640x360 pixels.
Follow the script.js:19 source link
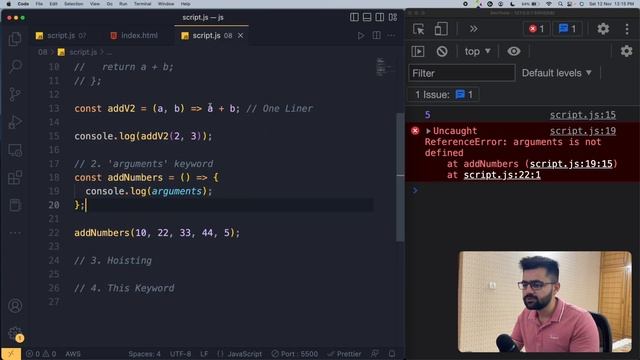(x=582, y=131)
